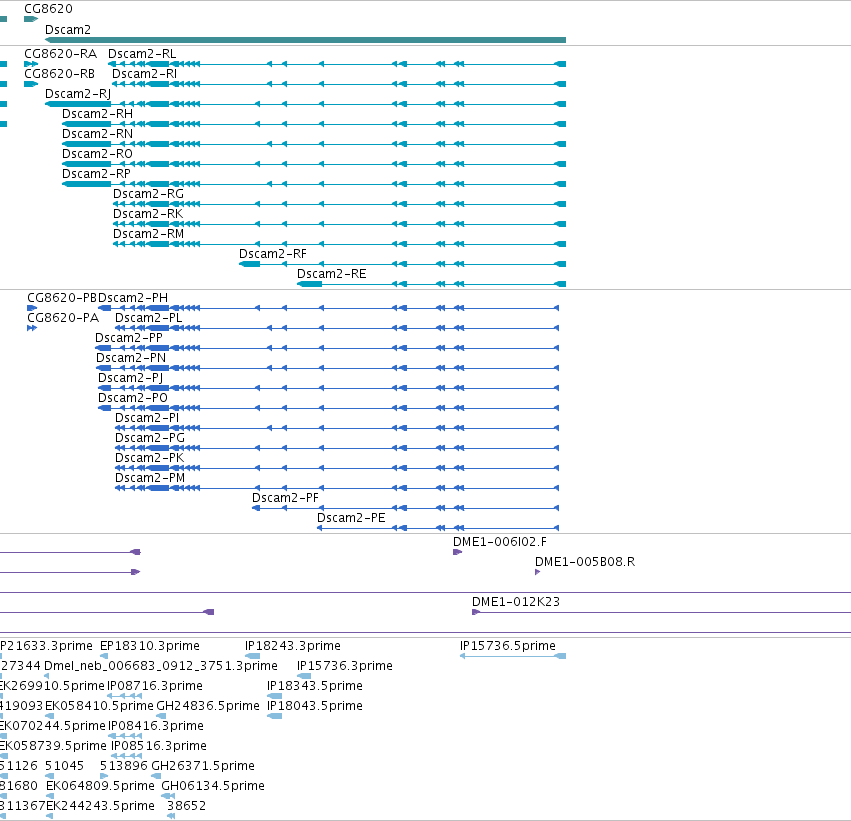Choose the Dscam2-RK transcript label
The height and width of the screenshot is (821, 851).
coord(148,214)
